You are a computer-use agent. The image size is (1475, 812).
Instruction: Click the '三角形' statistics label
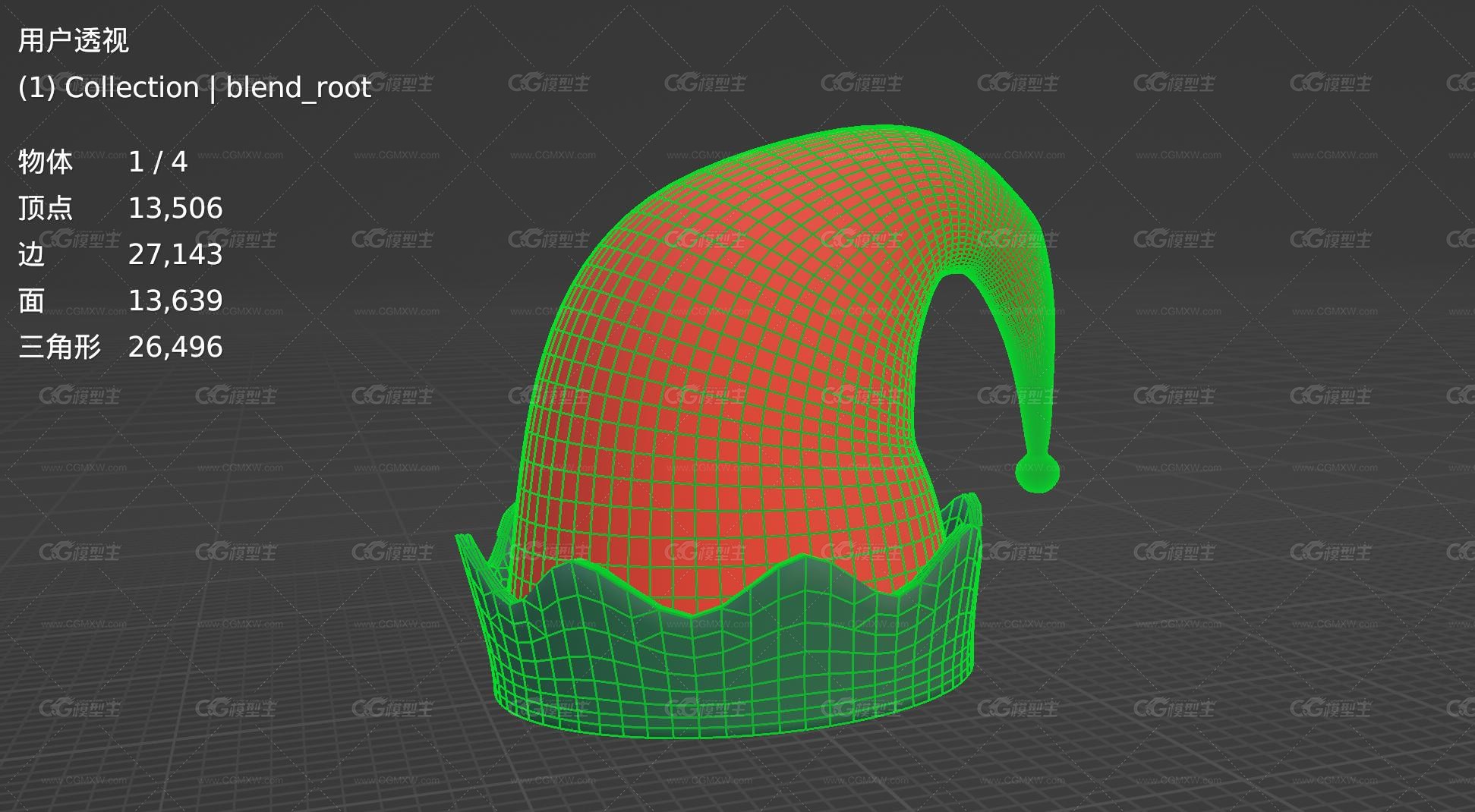pyautogui.click(x=60, y=347)
